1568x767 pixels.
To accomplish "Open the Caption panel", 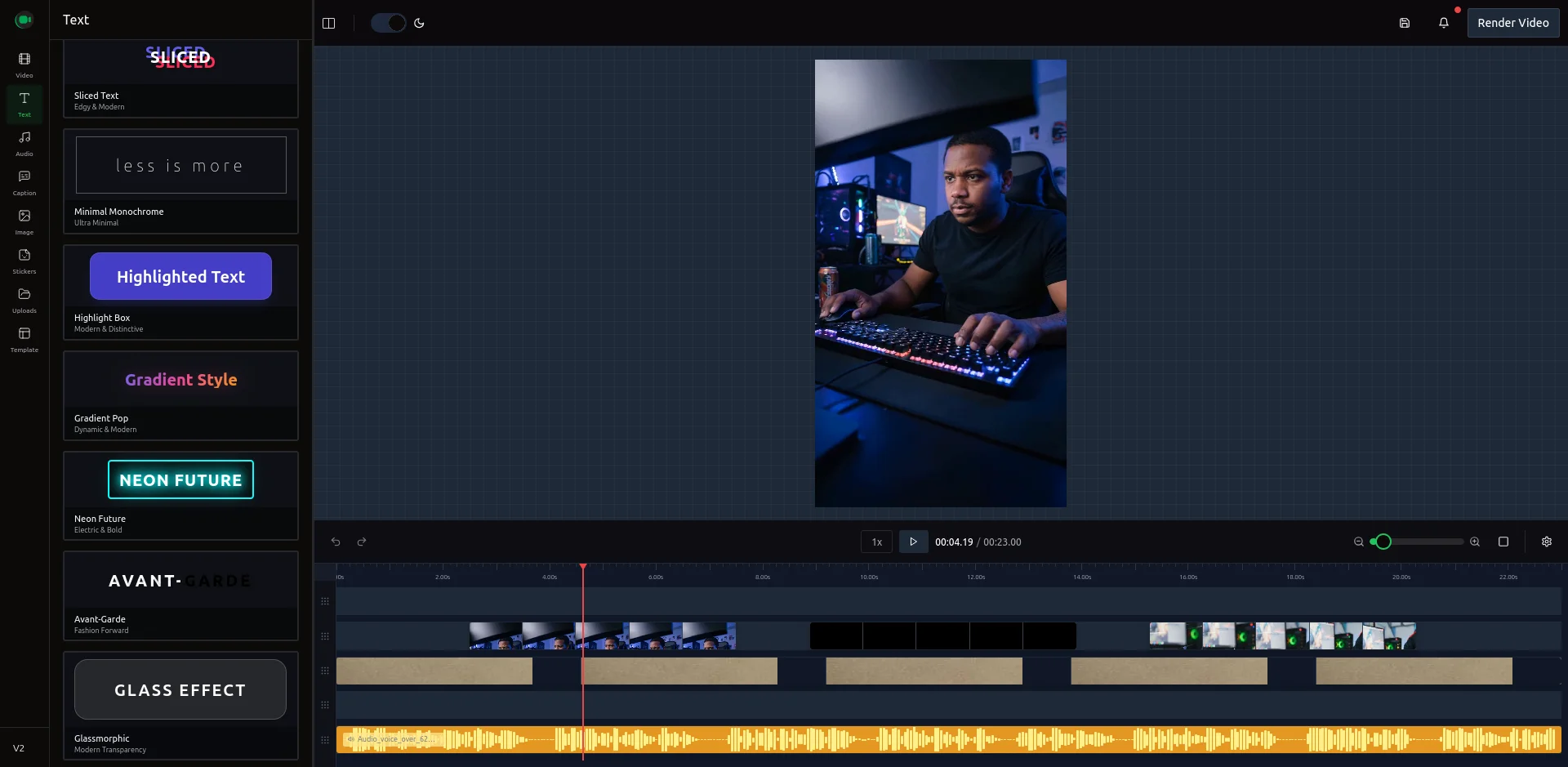I will pos(24,182).
